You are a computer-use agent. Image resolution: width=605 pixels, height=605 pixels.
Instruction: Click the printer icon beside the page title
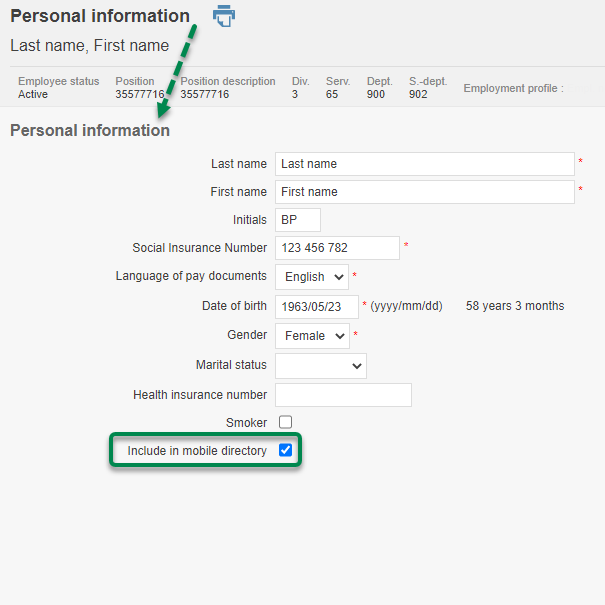(x=224, y=16)
